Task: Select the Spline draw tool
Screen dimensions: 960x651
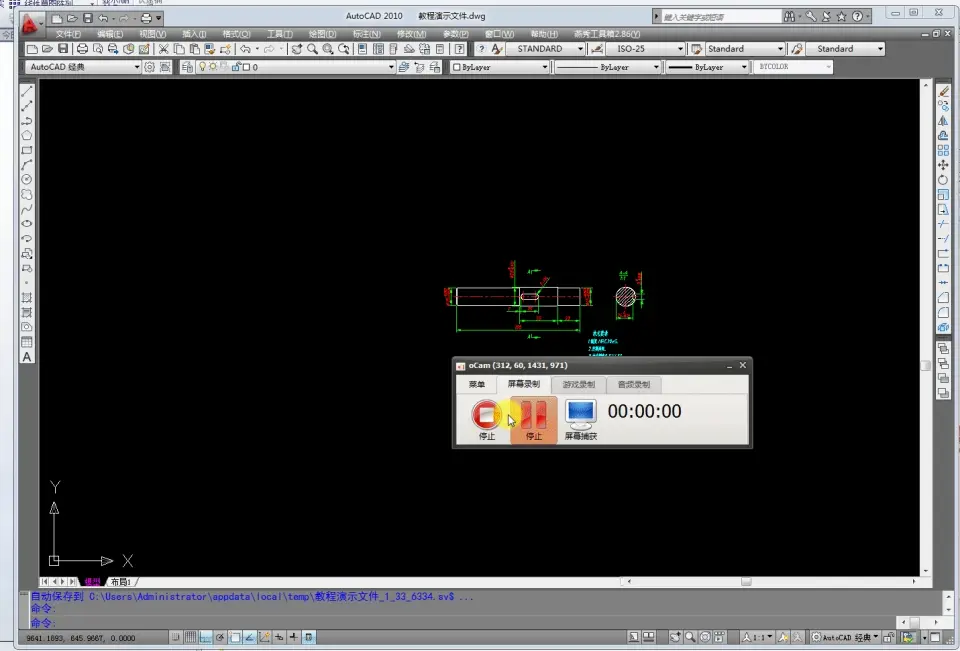Action: tap(27, 209)
